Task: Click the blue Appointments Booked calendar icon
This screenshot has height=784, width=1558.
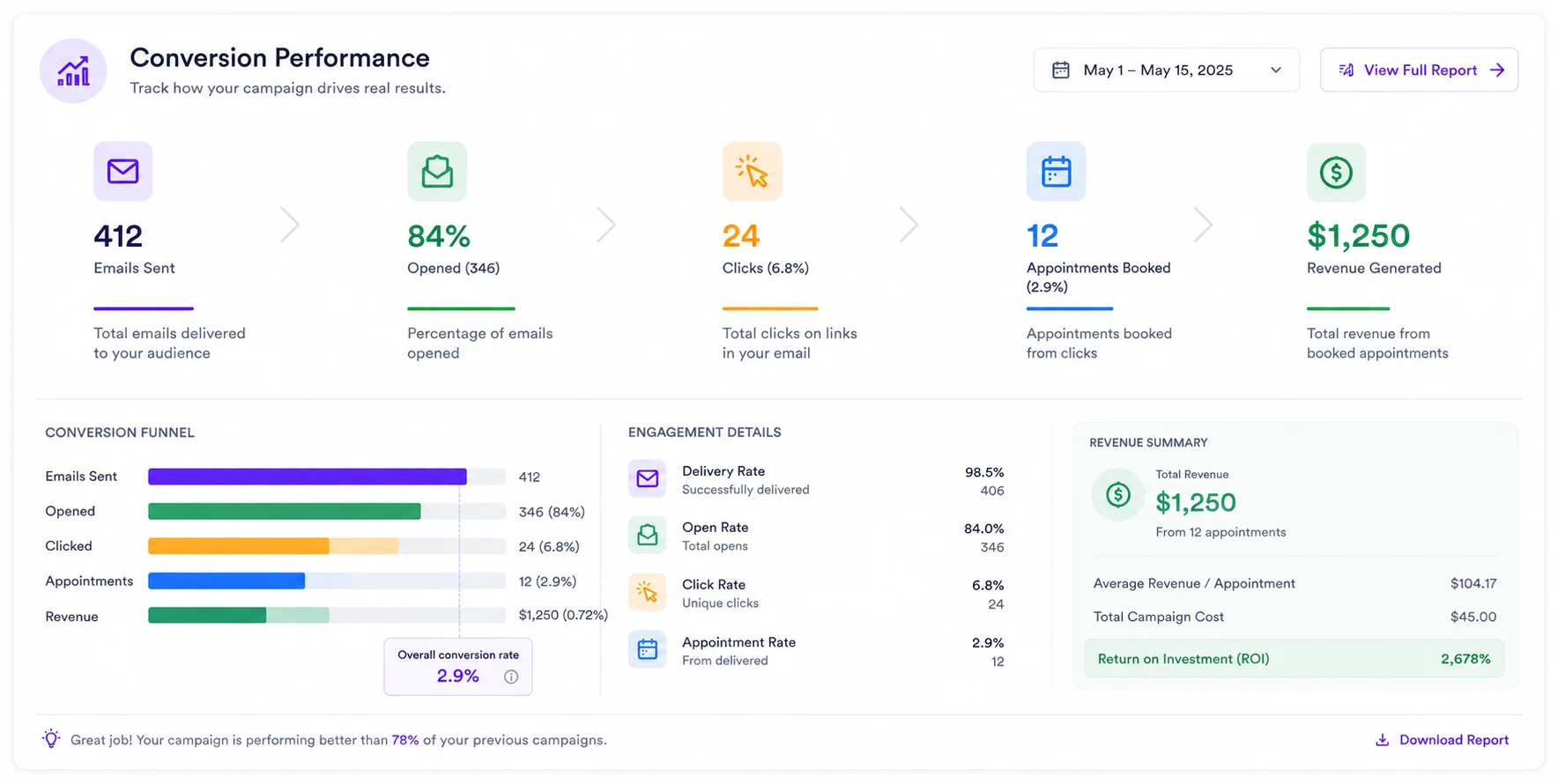Action: tap(1056, 171)
